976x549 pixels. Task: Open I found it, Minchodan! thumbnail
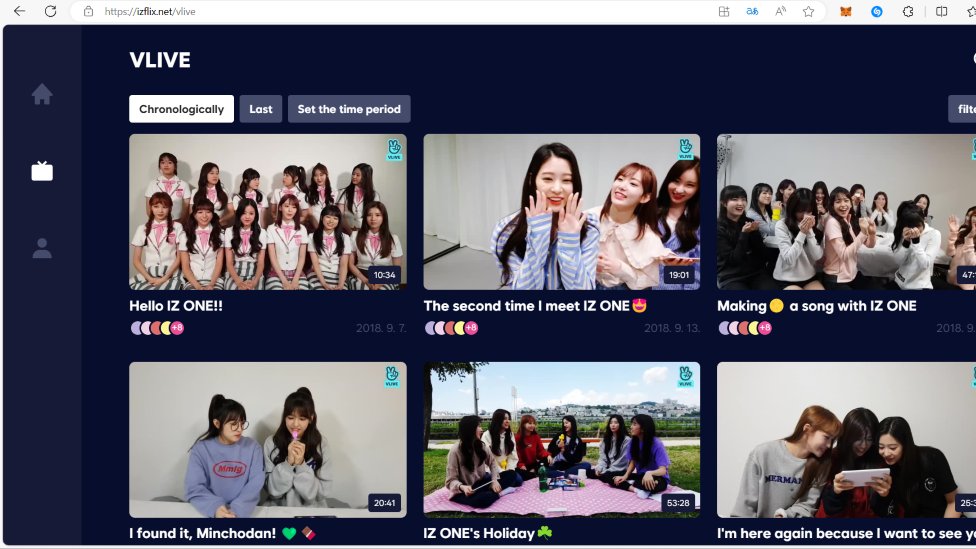(268, 439)
